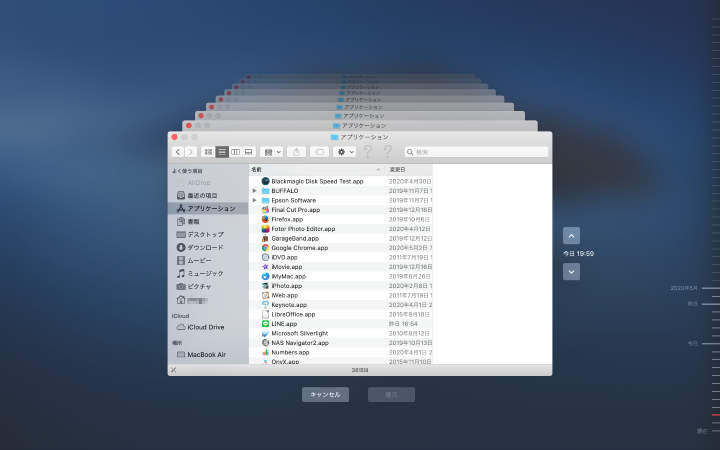The image size is (720, 450).
Task: Click the 38項目 status bar text
Action: coord(360,370)
